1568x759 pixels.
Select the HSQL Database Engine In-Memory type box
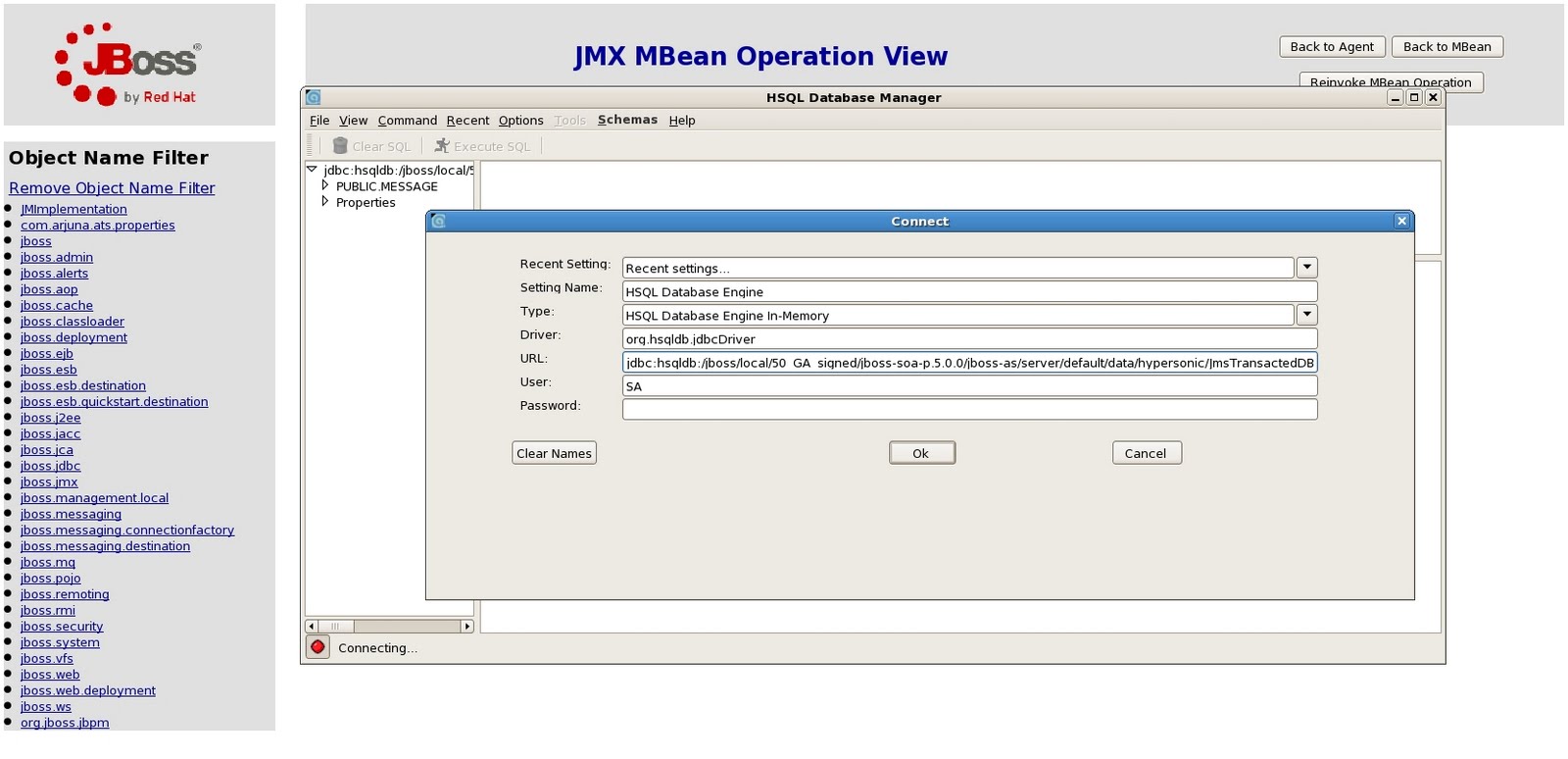(x=958, y=315)
